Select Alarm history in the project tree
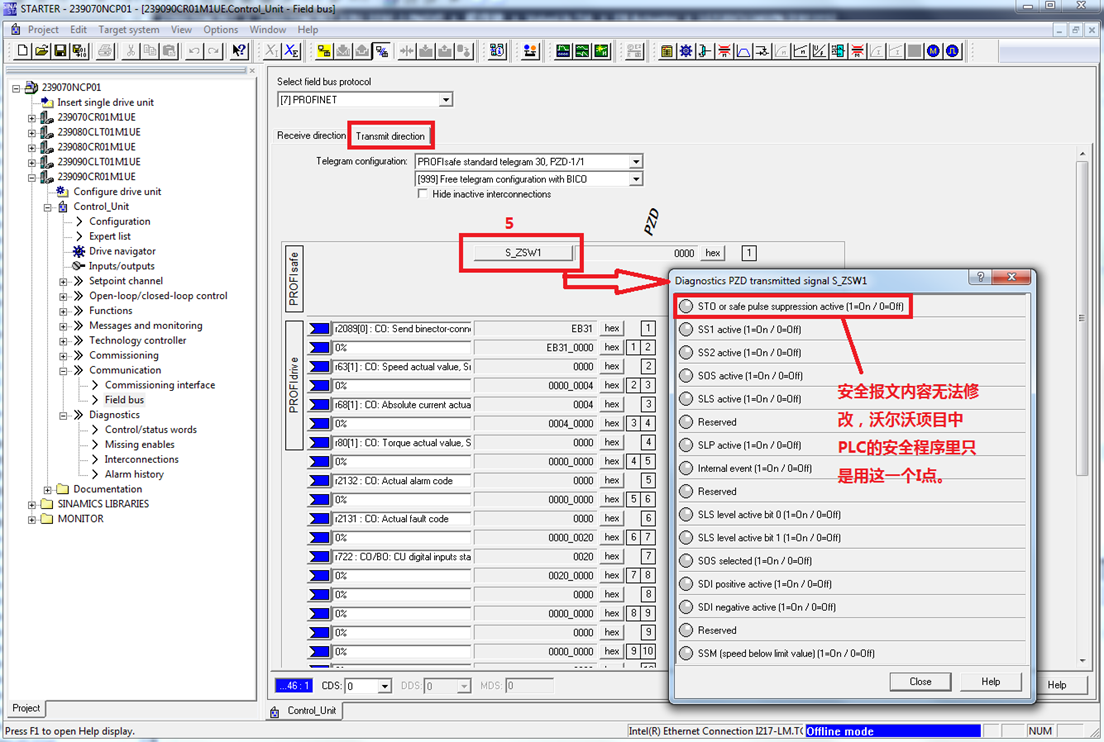 (x=134, y=474)
